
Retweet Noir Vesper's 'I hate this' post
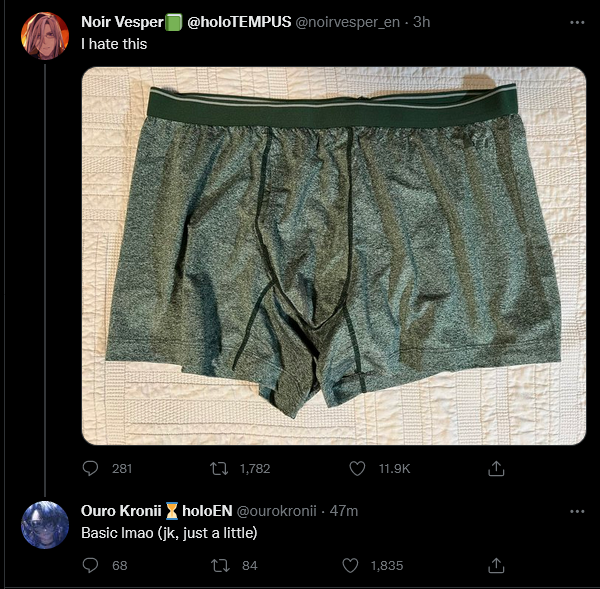coord(219,468)
